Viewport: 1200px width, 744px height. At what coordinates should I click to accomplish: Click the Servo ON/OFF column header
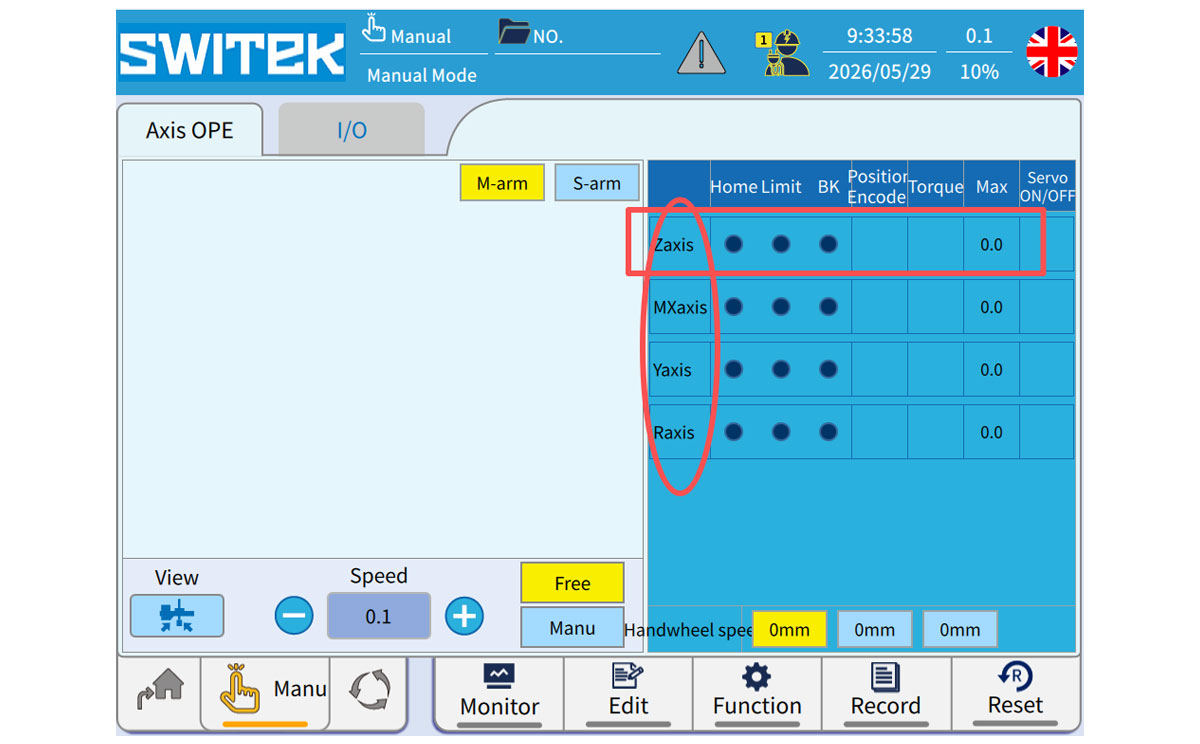(x=1047, y=187)
